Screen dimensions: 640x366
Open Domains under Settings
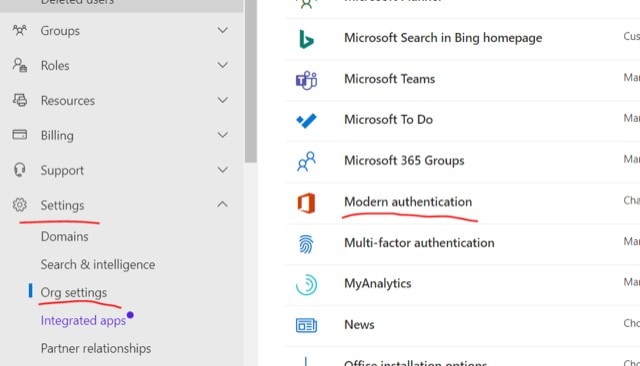[64, 237]
